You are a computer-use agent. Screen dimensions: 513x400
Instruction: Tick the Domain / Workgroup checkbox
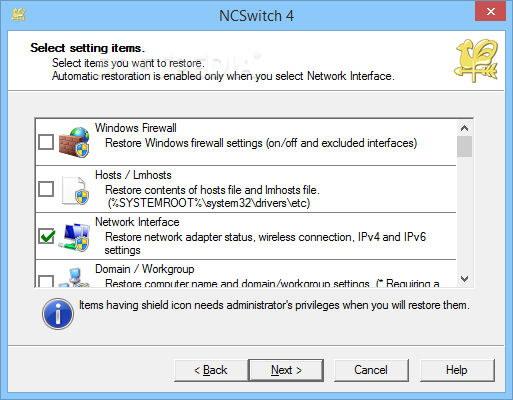click(46, 281)
